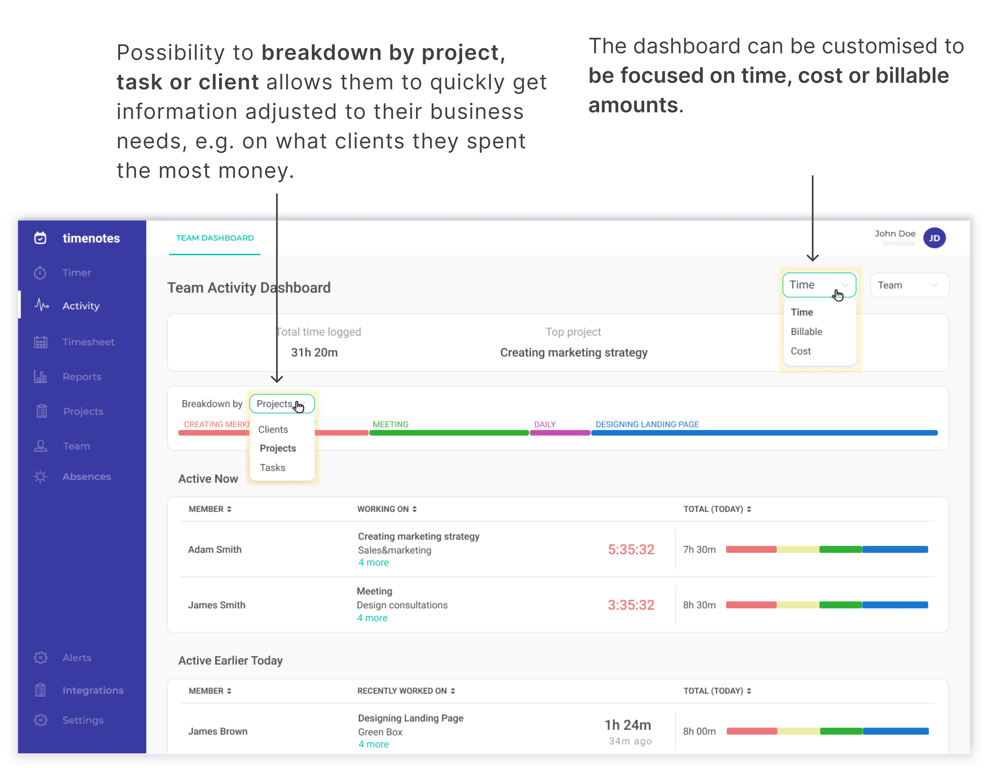Select the James Smith member name

click(x=217, y=605)
